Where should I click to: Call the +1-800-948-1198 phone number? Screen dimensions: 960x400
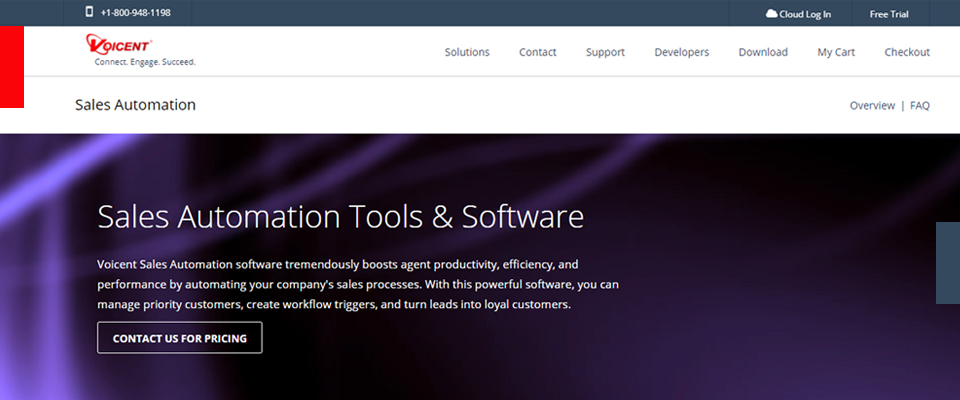point(135,13)
